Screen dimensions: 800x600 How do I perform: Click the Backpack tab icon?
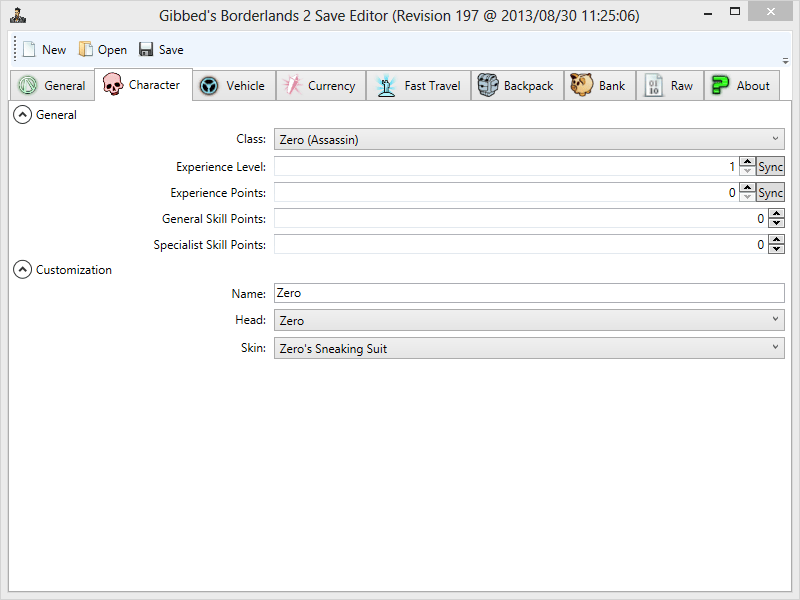[488, 86]
